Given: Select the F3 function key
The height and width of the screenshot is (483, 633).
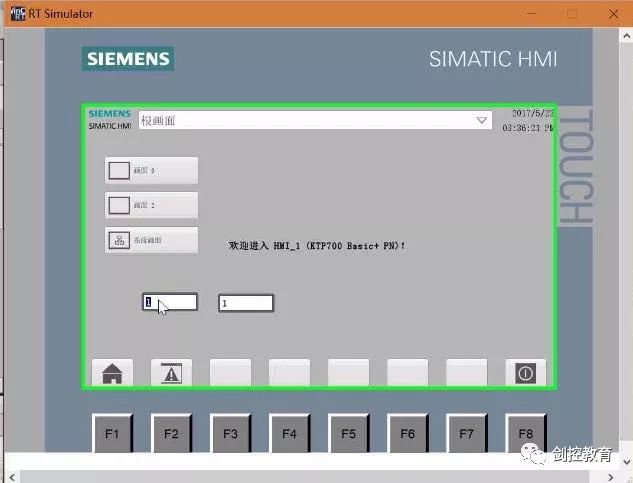Looking at the screenshot, I should point(231,434).
